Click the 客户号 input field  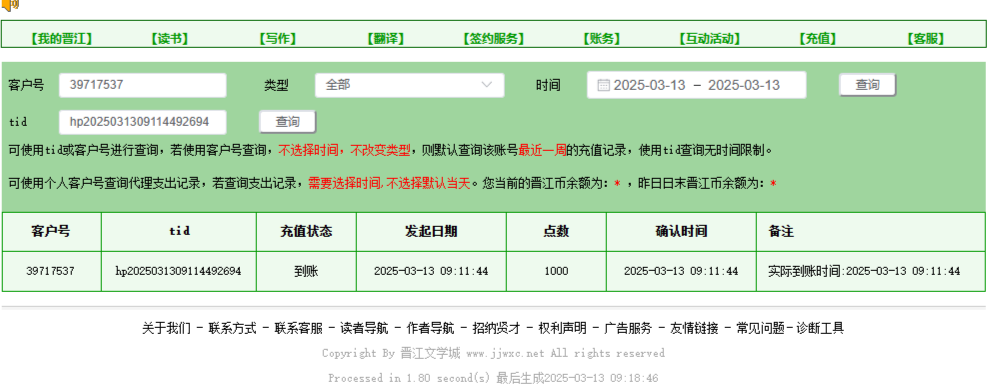pyautogui.click(x=142, y=85)
